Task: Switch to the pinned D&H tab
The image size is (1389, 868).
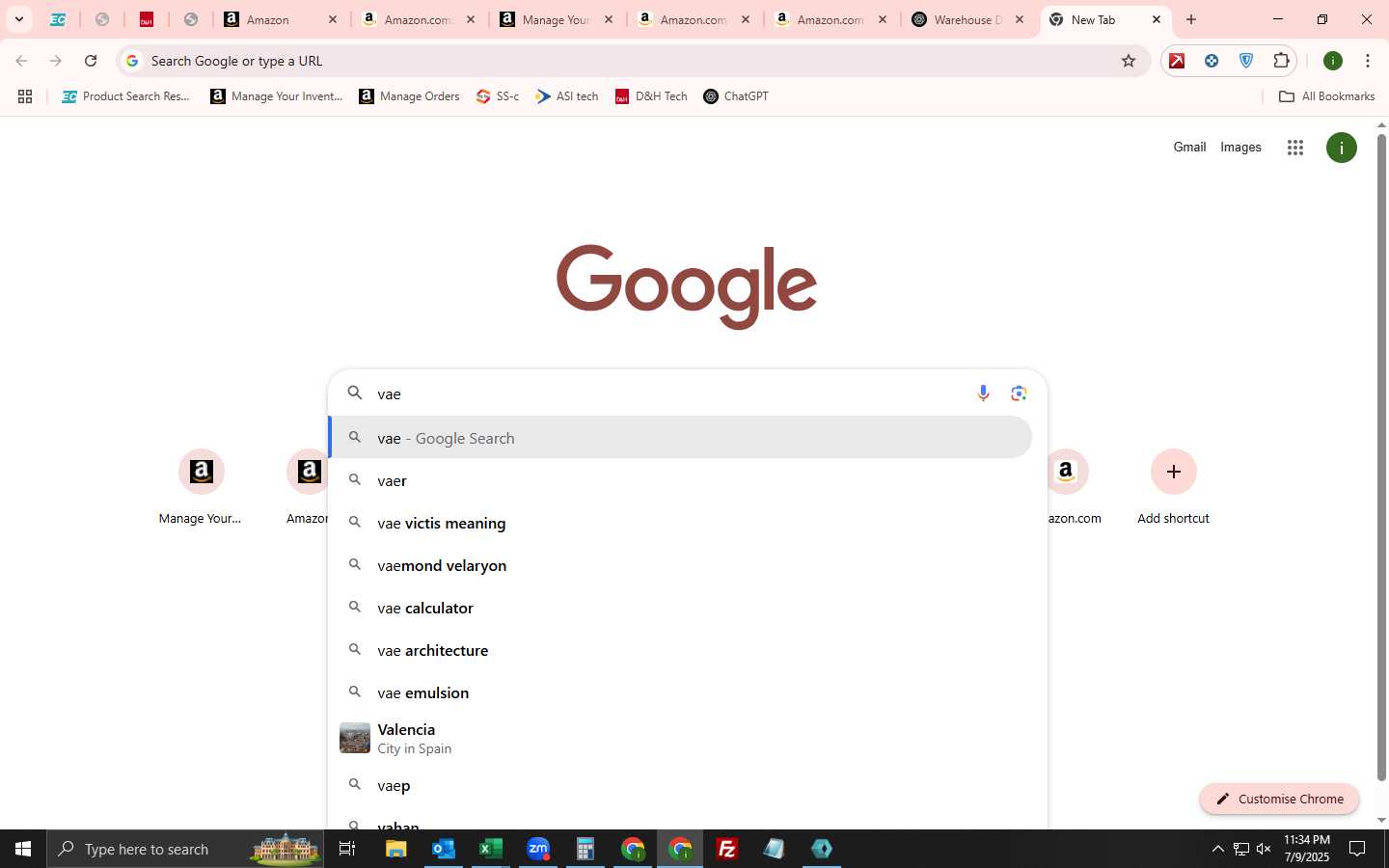Action: pyautogui.click(x=147, y=19)
